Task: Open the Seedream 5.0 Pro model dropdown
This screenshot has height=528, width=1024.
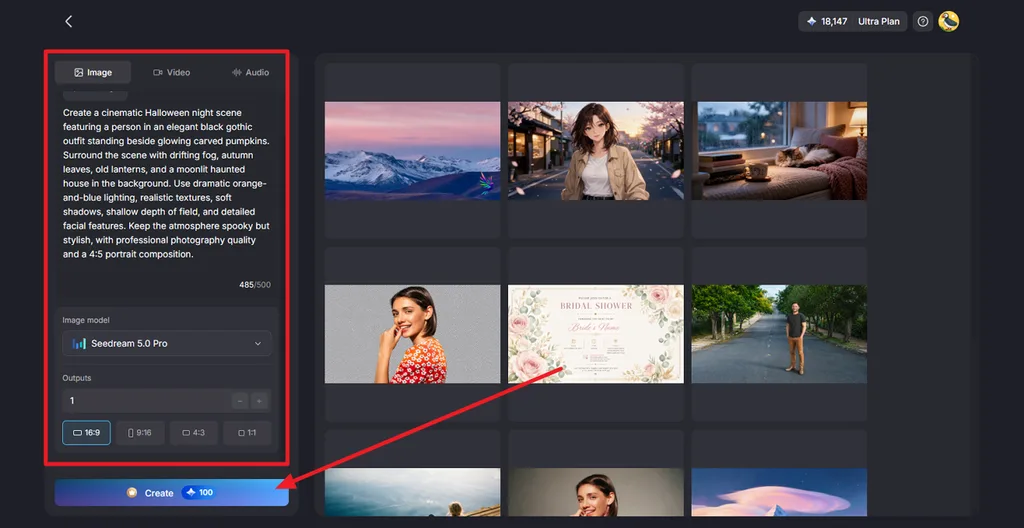Action: click(x=167, y=343)
